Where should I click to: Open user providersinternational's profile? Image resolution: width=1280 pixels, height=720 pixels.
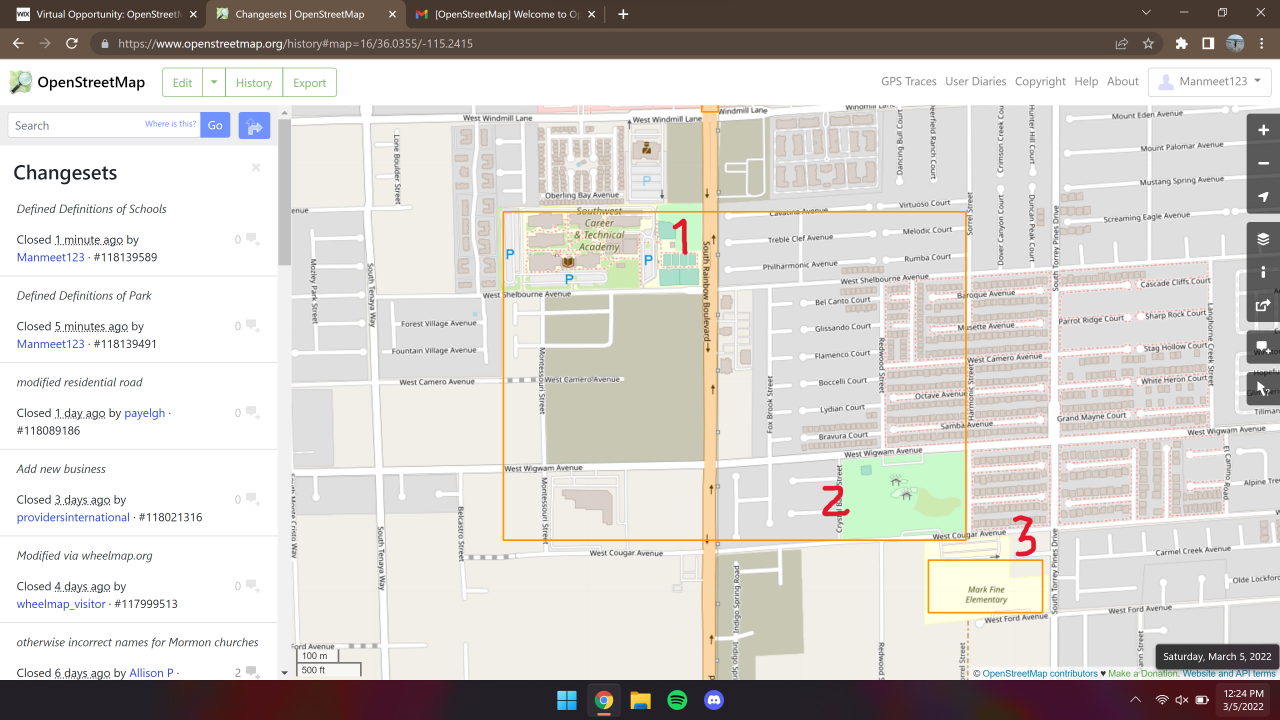[x=73, y=518]
